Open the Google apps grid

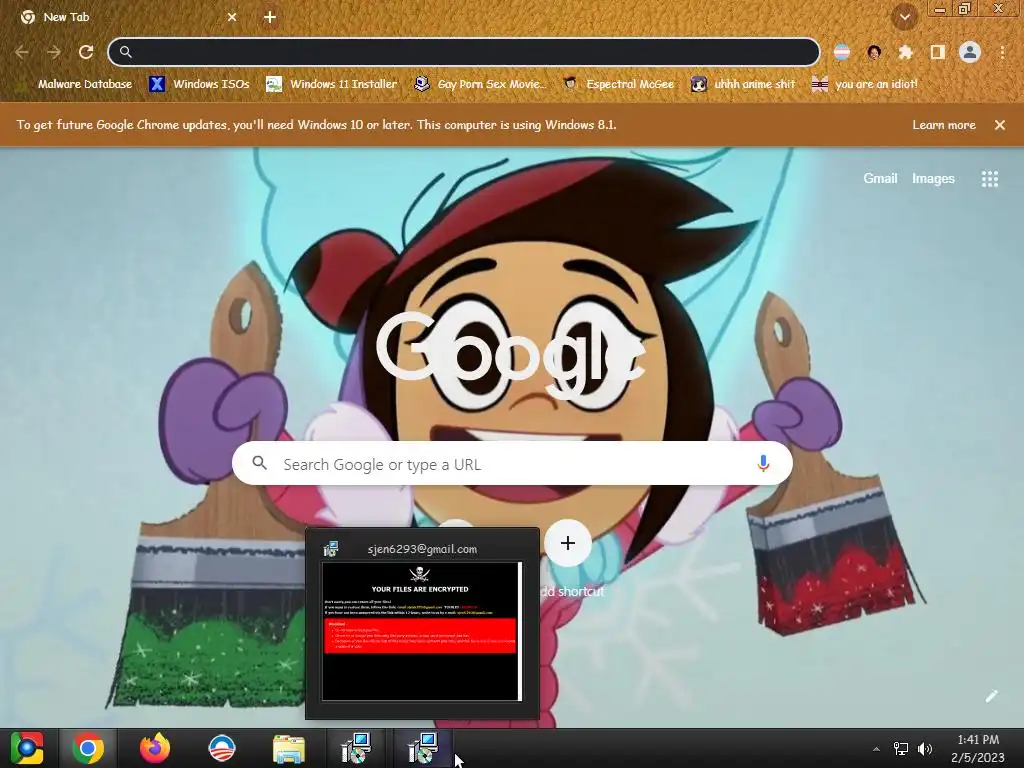990,179
